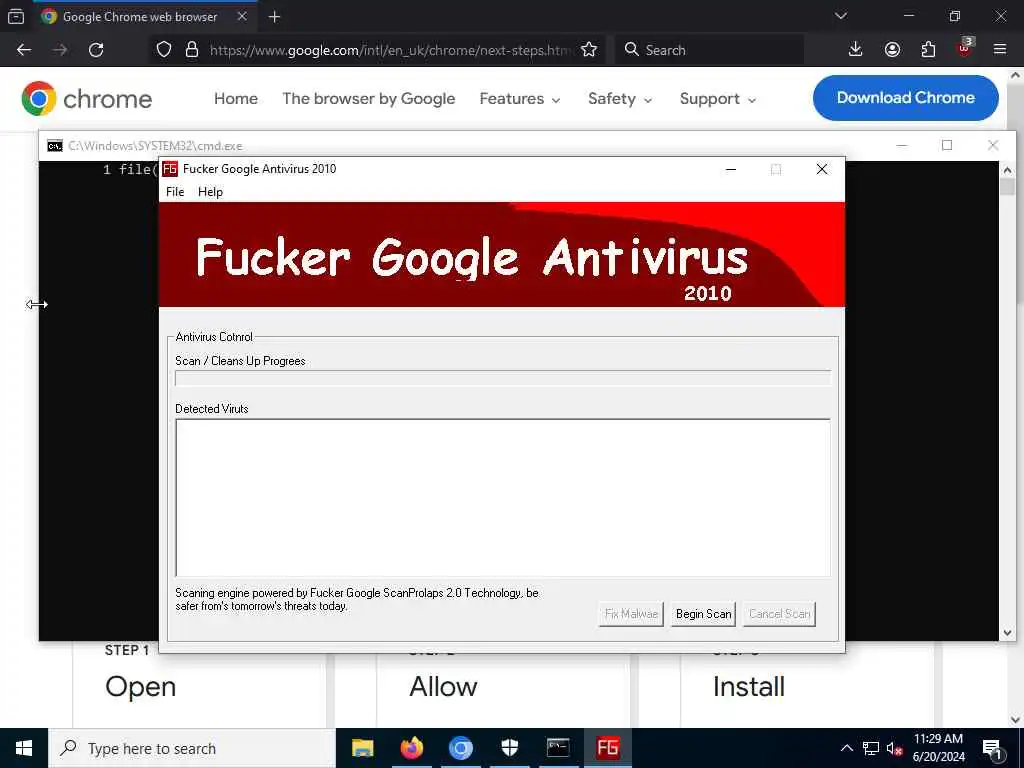
Task: Click the browser Search field
Action: (709, 50)
